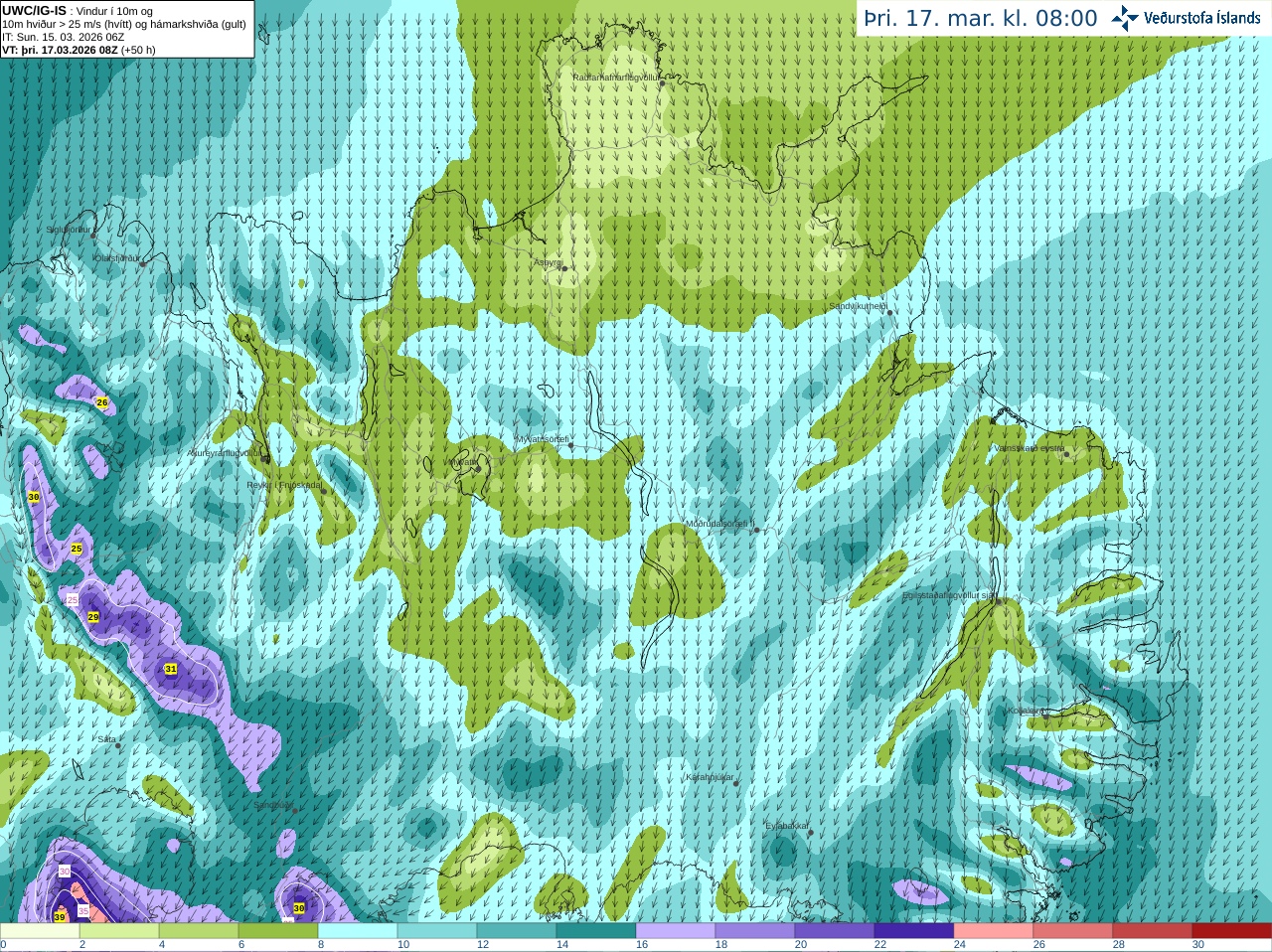This screenshot has height=952, width=1272.
Task: Click the Veðurstofa Íslands wordmark text
Action: pyautogui.click(x=1202, y=18)
